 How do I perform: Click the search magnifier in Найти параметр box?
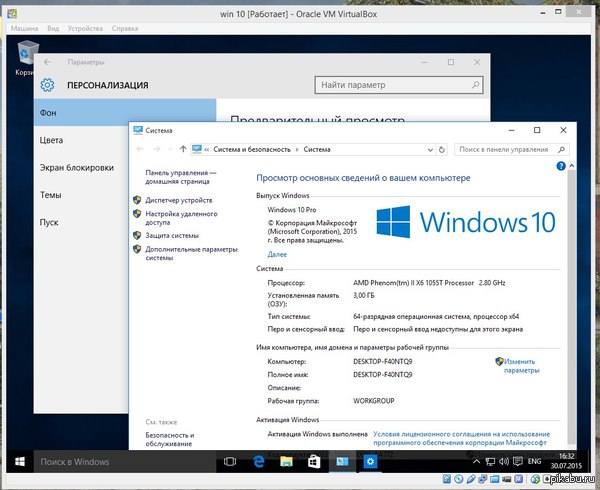point(475,85)
